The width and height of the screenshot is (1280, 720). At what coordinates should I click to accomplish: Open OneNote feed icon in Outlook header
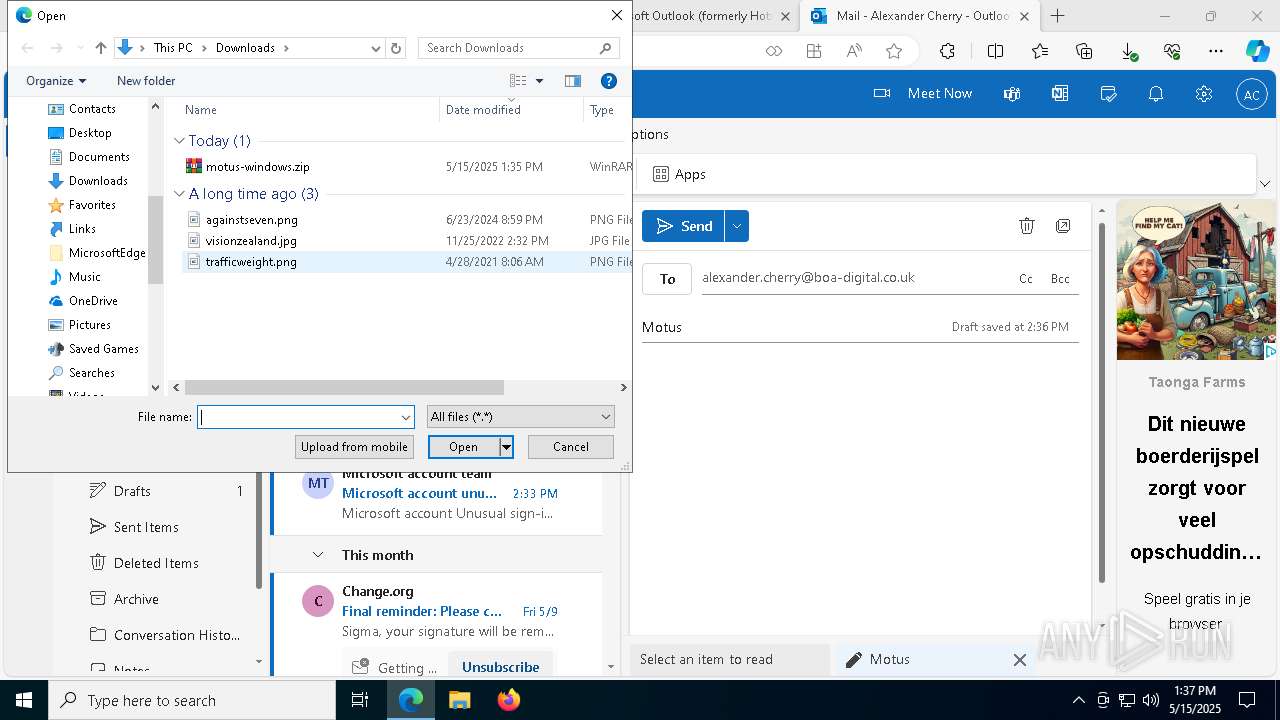tap(1060, 93)
